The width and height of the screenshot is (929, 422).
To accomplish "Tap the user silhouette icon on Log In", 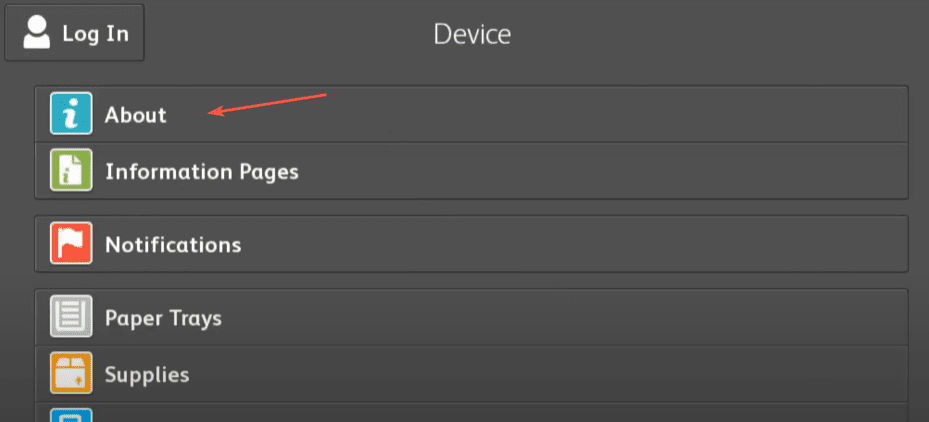I will 37,32.
